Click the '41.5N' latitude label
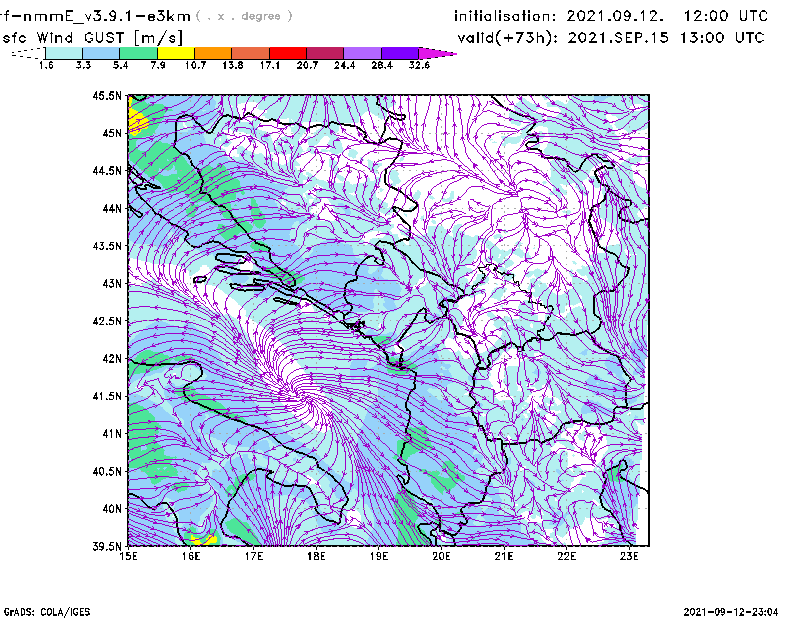This screenshot has width=800, height=618. point(107,396)
